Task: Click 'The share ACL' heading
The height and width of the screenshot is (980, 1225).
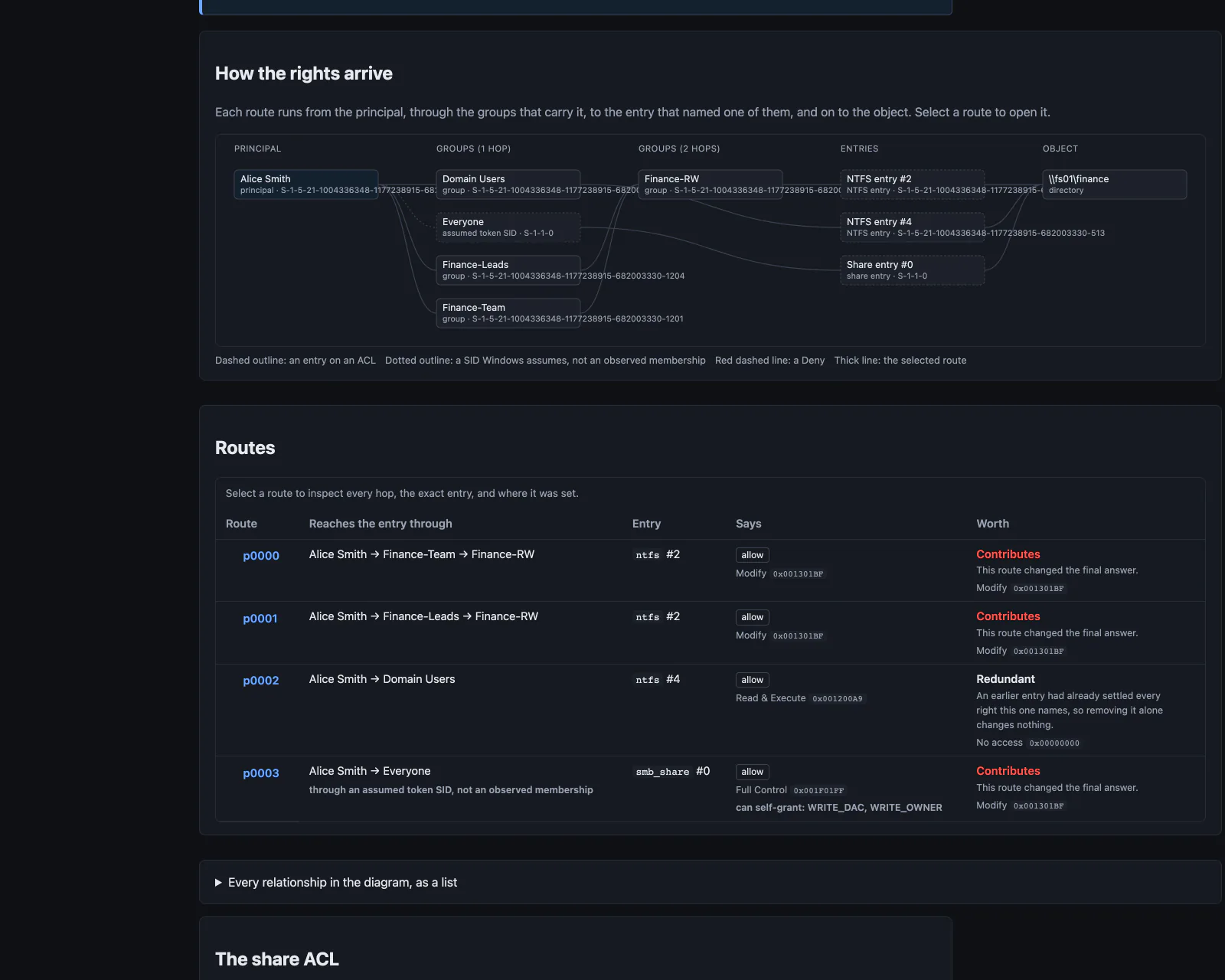Action: pyautogui.click(x=277, y=959)
